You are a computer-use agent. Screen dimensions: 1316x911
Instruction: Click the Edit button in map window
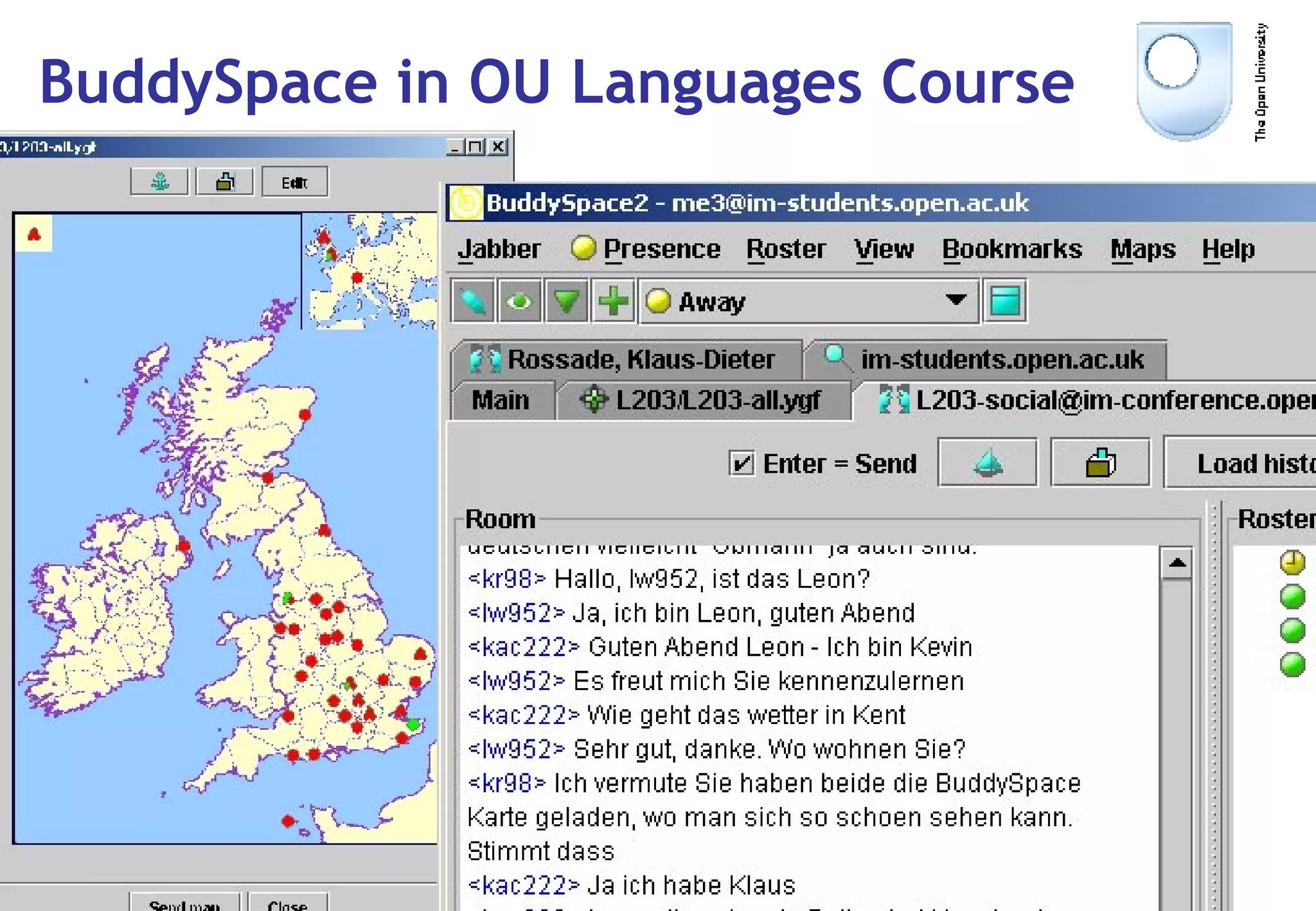295,182
